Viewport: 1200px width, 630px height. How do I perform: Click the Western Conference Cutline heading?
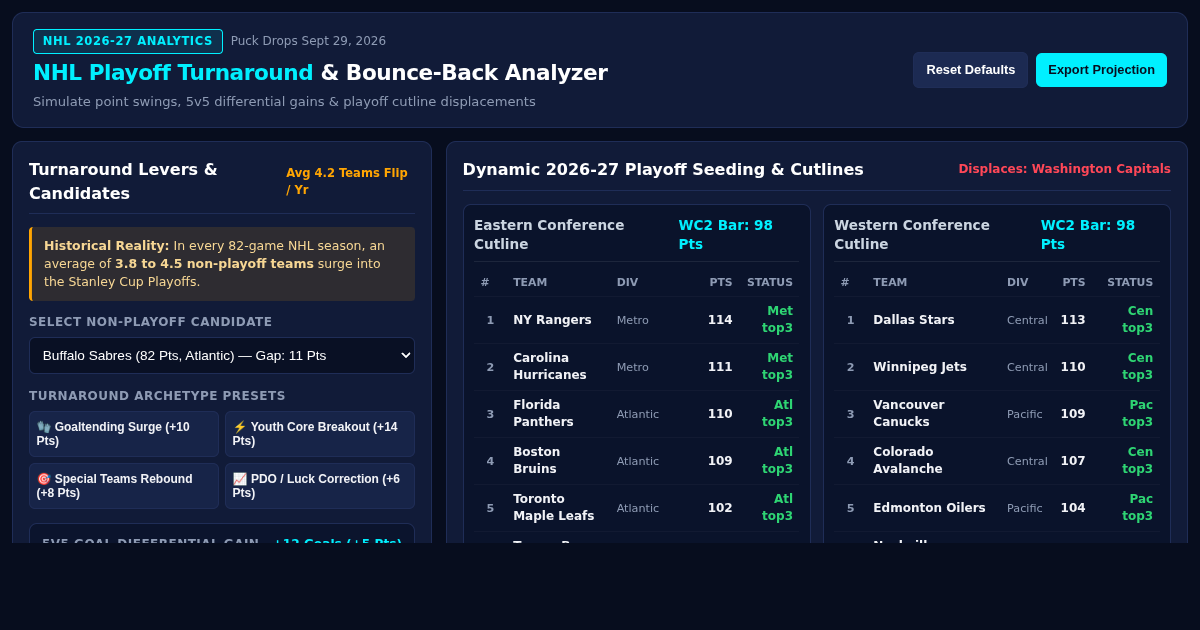(912, 235)
